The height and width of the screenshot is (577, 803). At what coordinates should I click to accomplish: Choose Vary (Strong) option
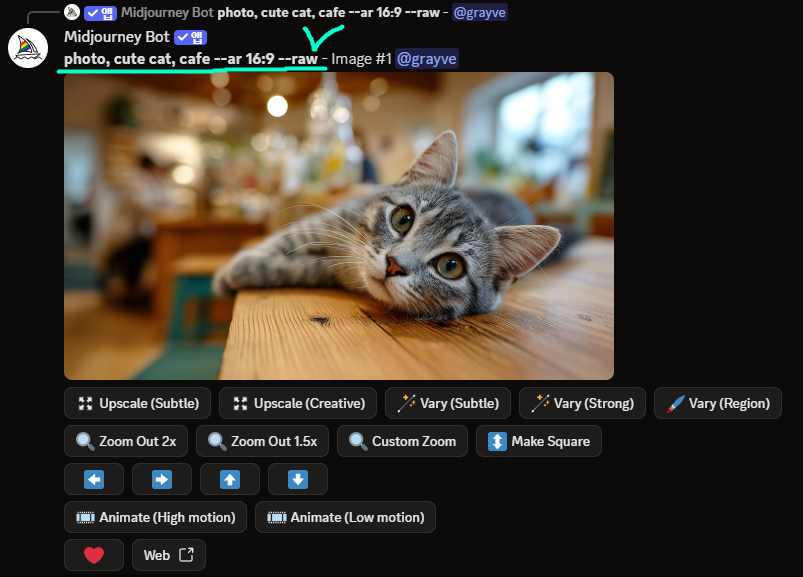(x=582, y=403)
